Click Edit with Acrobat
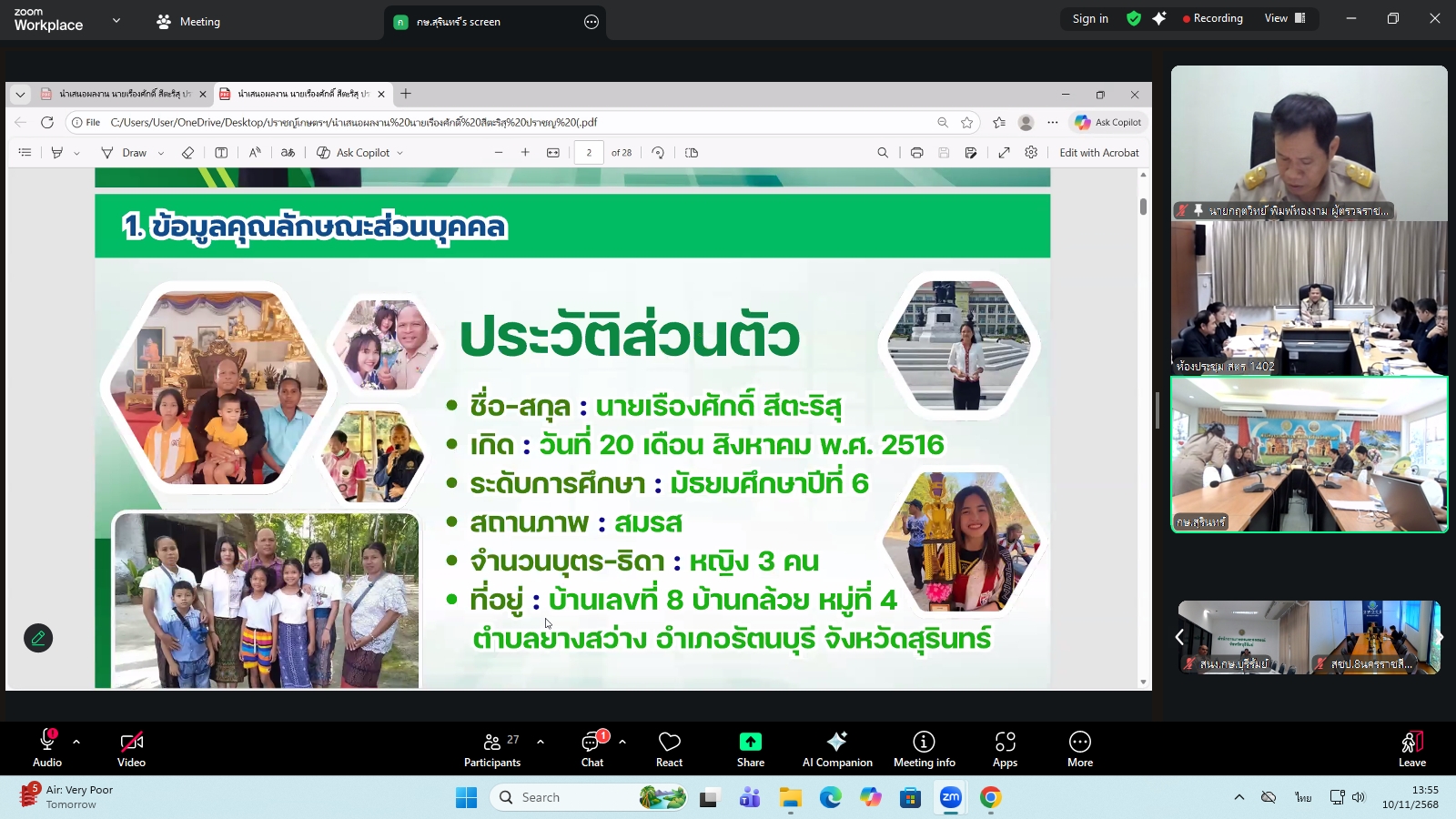 click(x=1100, y=152)
